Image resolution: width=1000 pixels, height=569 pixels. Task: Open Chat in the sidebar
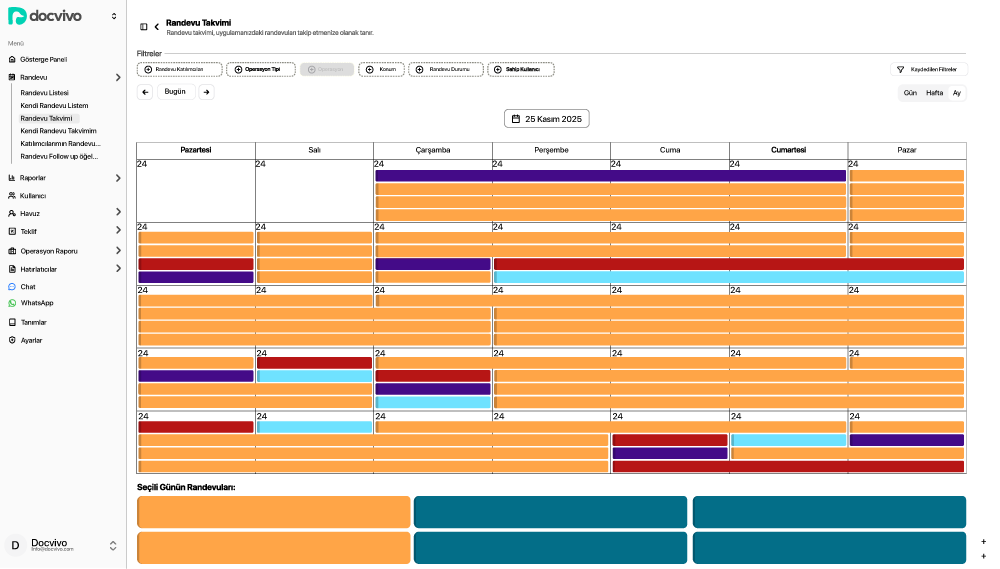27,287
